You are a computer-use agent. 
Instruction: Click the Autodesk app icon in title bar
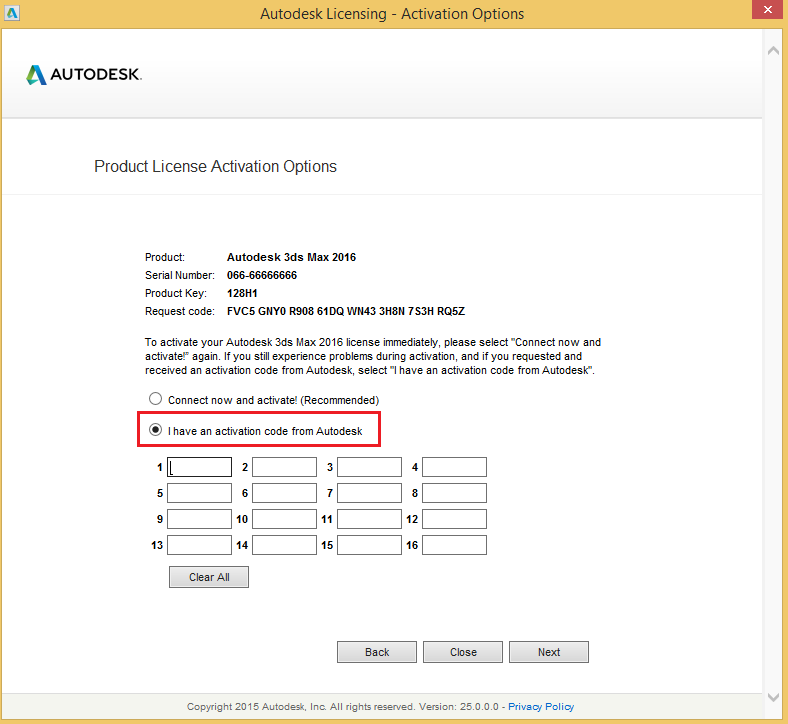coord(12,13)
